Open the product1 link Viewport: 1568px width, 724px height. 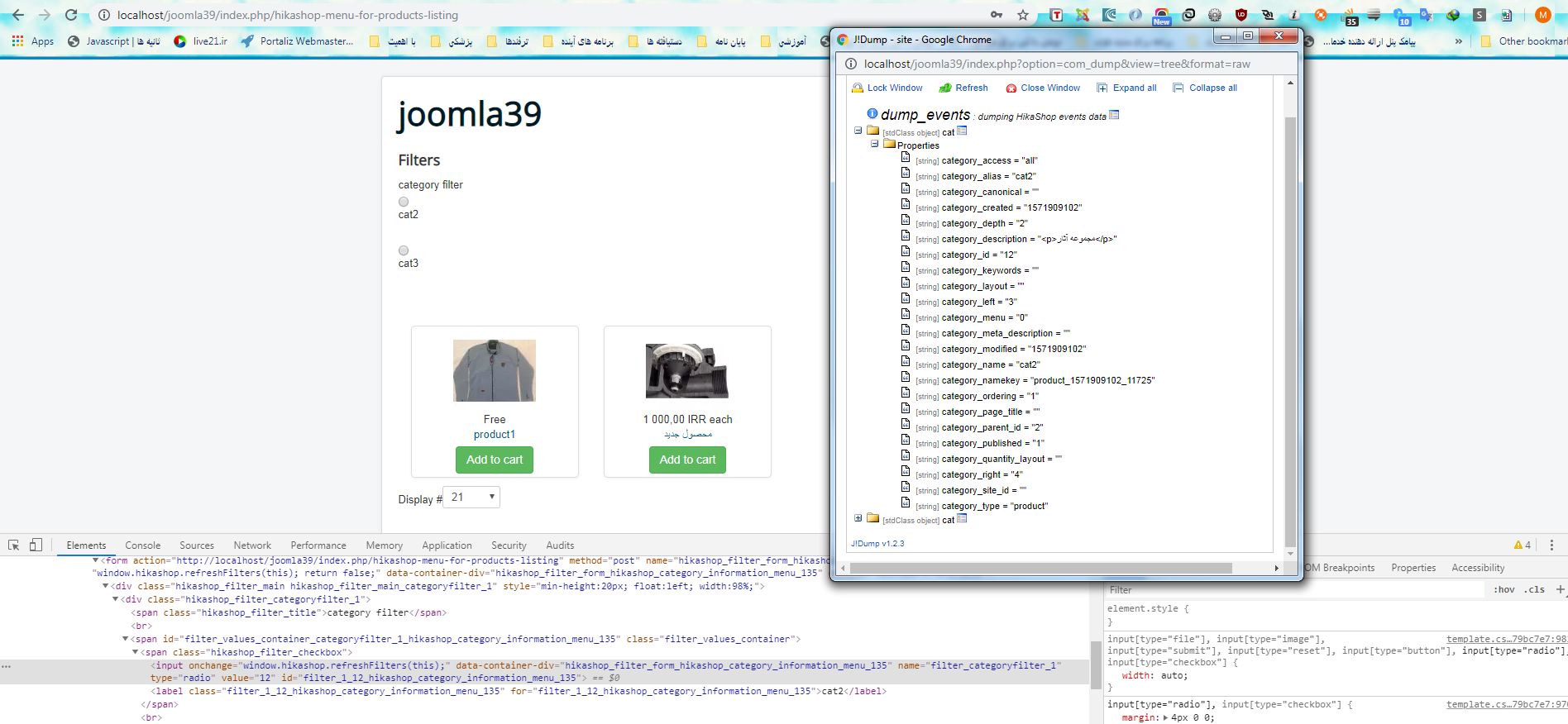495,435
